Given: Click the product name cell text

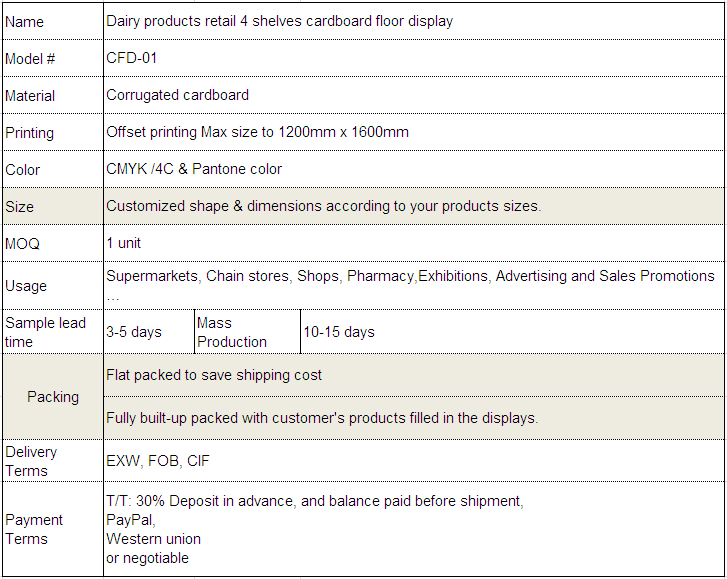Looking at the screenshot, I should [x=279, y=21].
